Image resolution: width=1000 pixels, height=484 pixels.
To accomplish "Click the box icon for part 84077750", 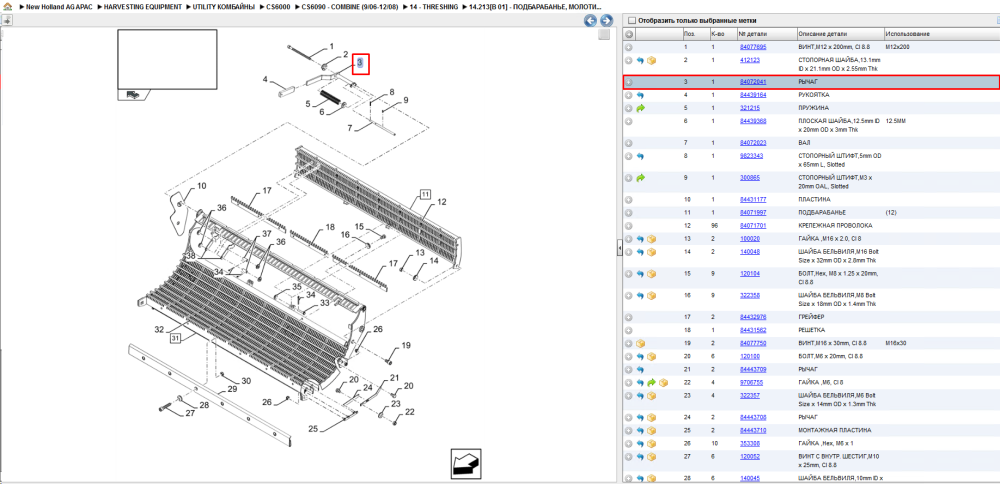I will [x=640, y=343].
